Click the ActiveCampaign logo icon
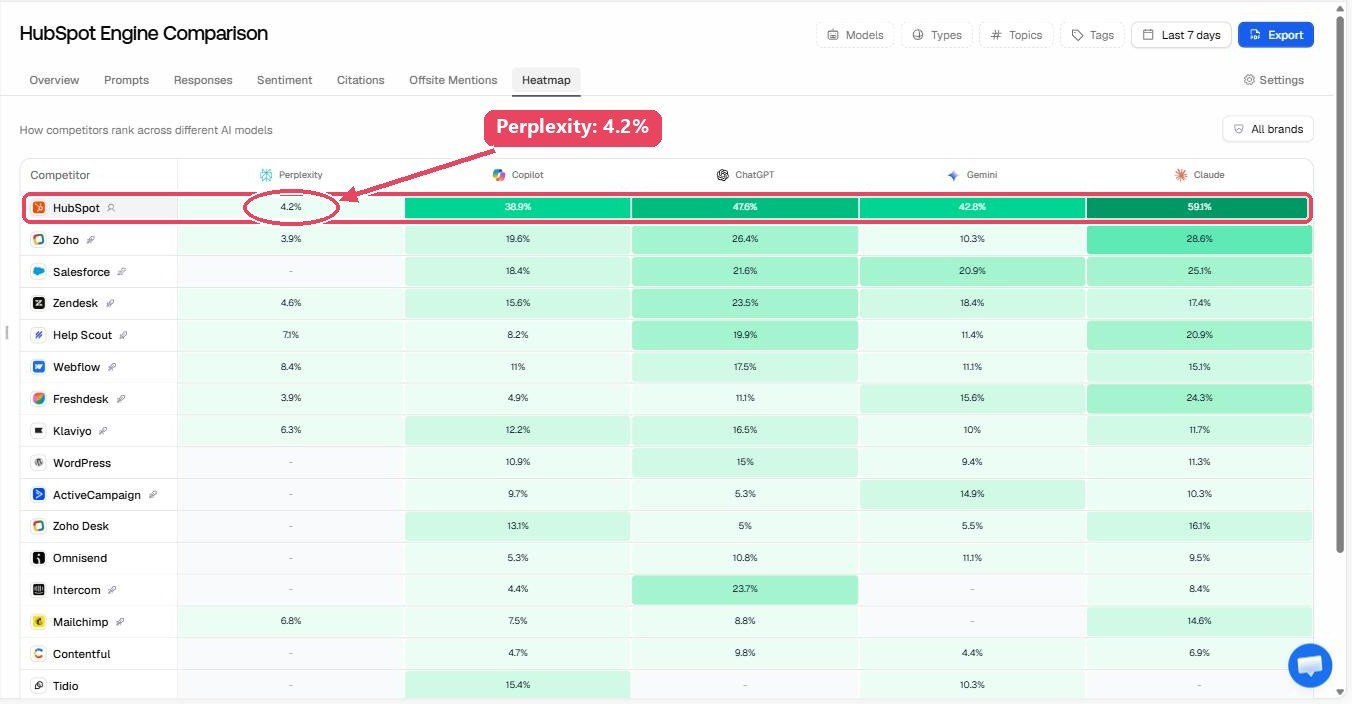This screenshot has width=1352, height=704. [x=39, y=494]
